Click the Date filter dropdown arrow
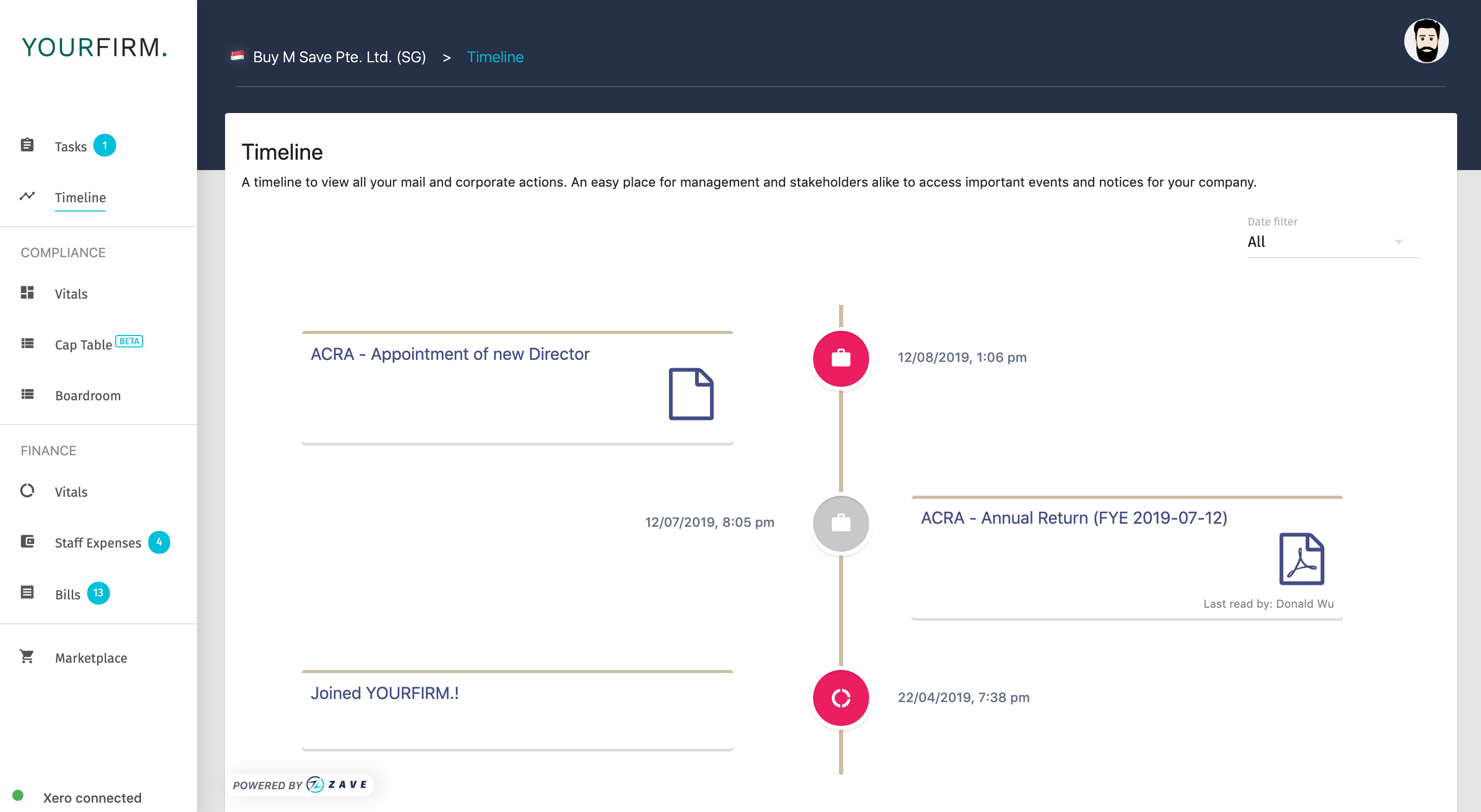 [x=1399, y=242]
